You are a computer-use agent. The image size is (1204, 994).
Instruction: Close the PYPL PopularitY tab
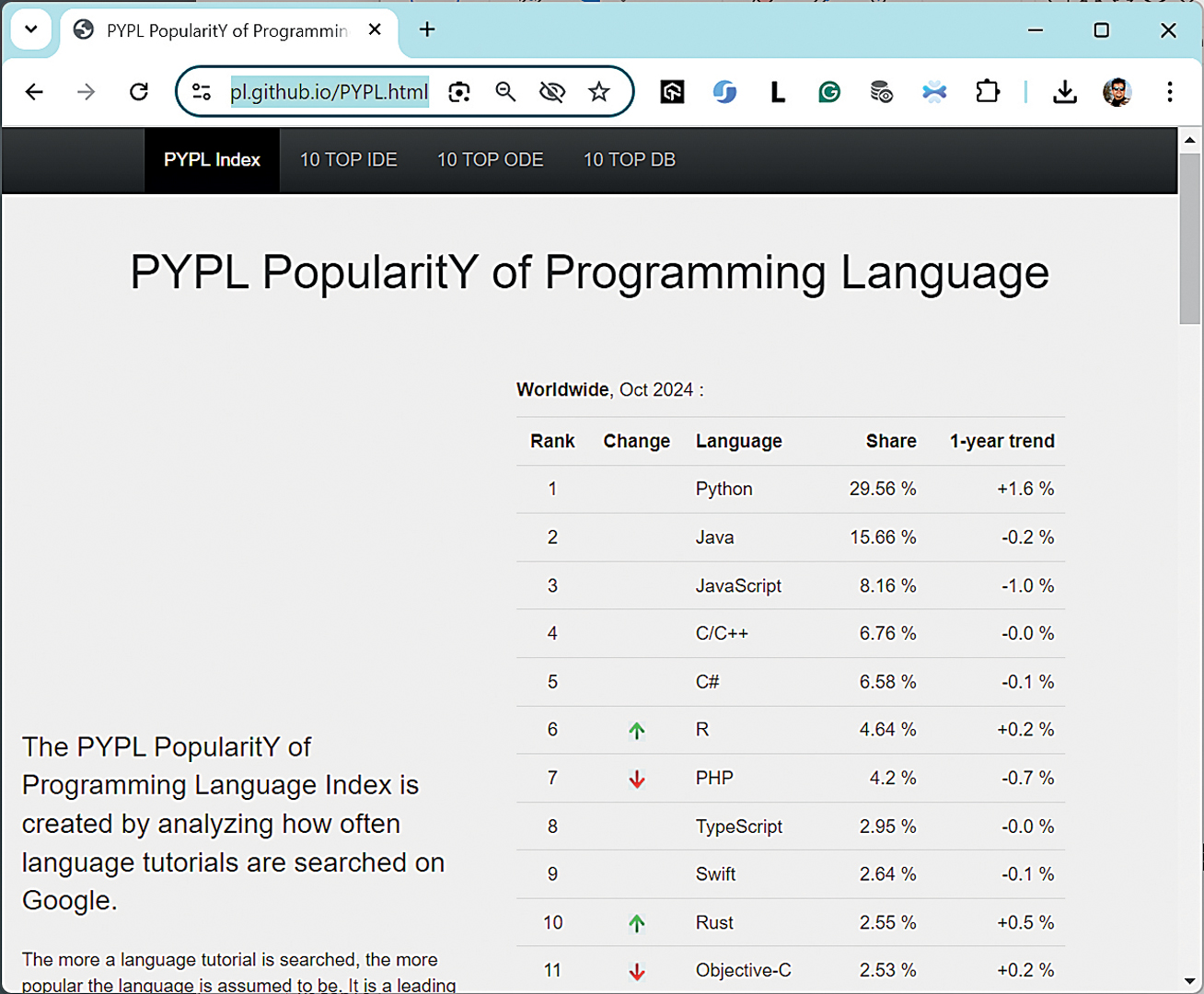pos(375,29)
